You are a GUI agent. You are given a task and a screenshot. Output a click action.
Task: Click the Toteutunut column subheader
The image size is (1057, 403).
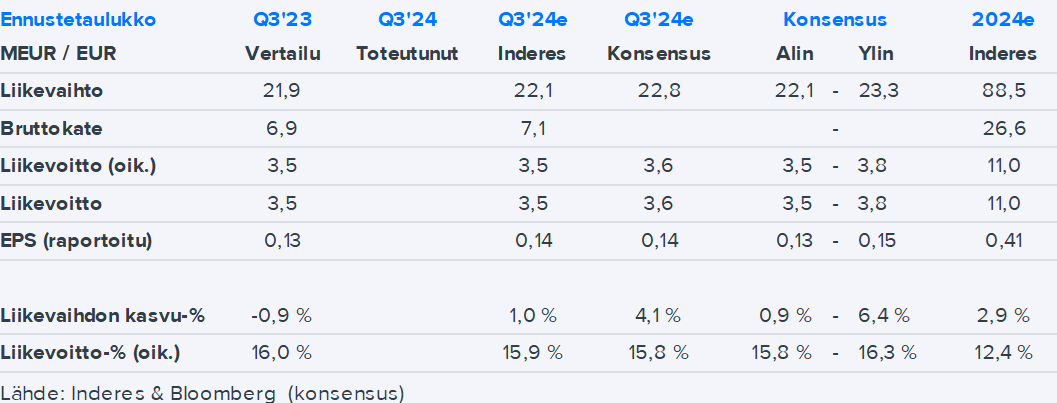407,54
